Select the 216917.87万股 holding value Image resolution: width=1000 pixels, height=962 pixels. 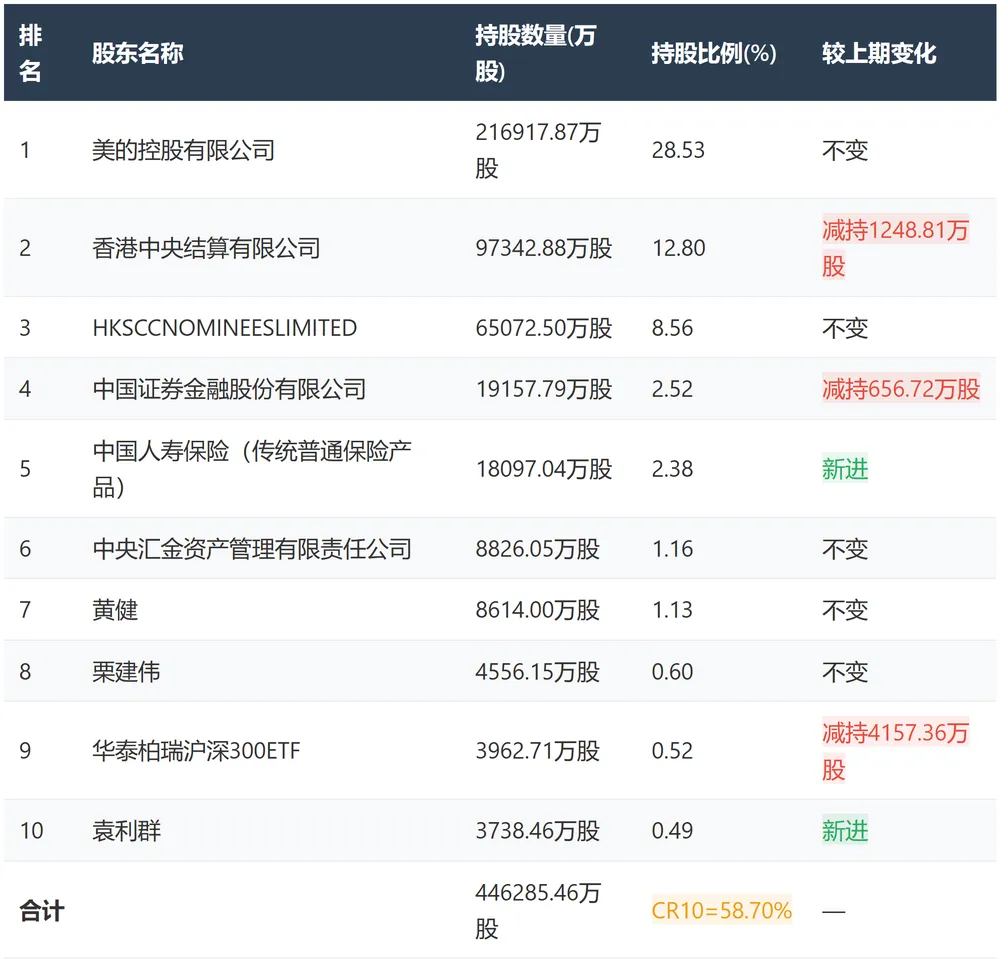click(538, 151)
